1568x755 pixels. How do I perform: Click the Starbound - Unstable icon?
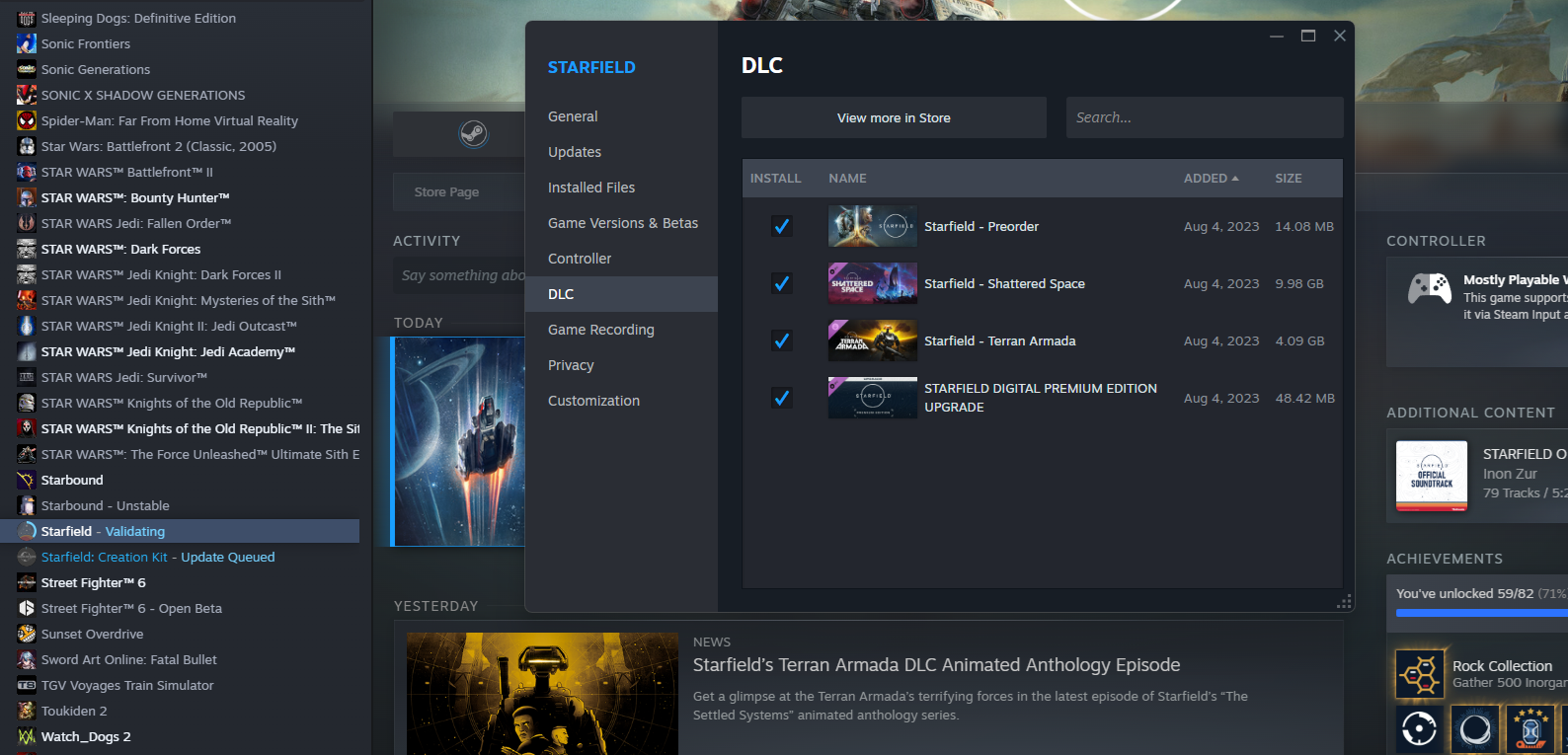point(27,505)
